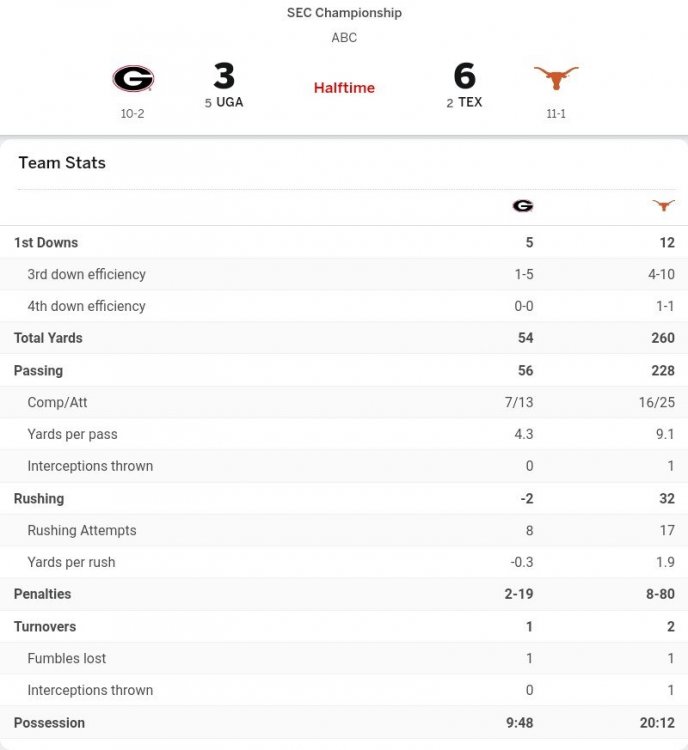The width and height of the screenshot is (688, 750).
Task: Select the Rushing Attempts row label
Action: (x=82, y=530)
